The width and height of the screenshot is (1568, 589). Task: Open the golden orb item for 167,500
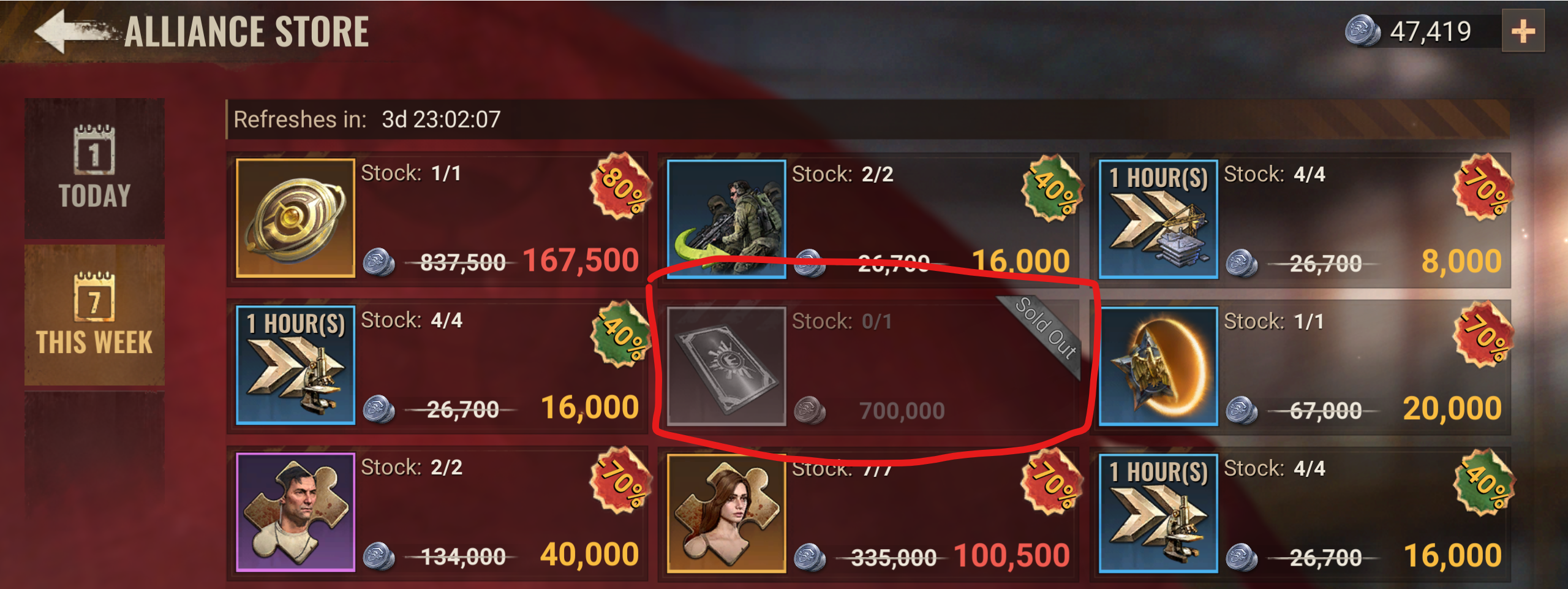[295, 218]
